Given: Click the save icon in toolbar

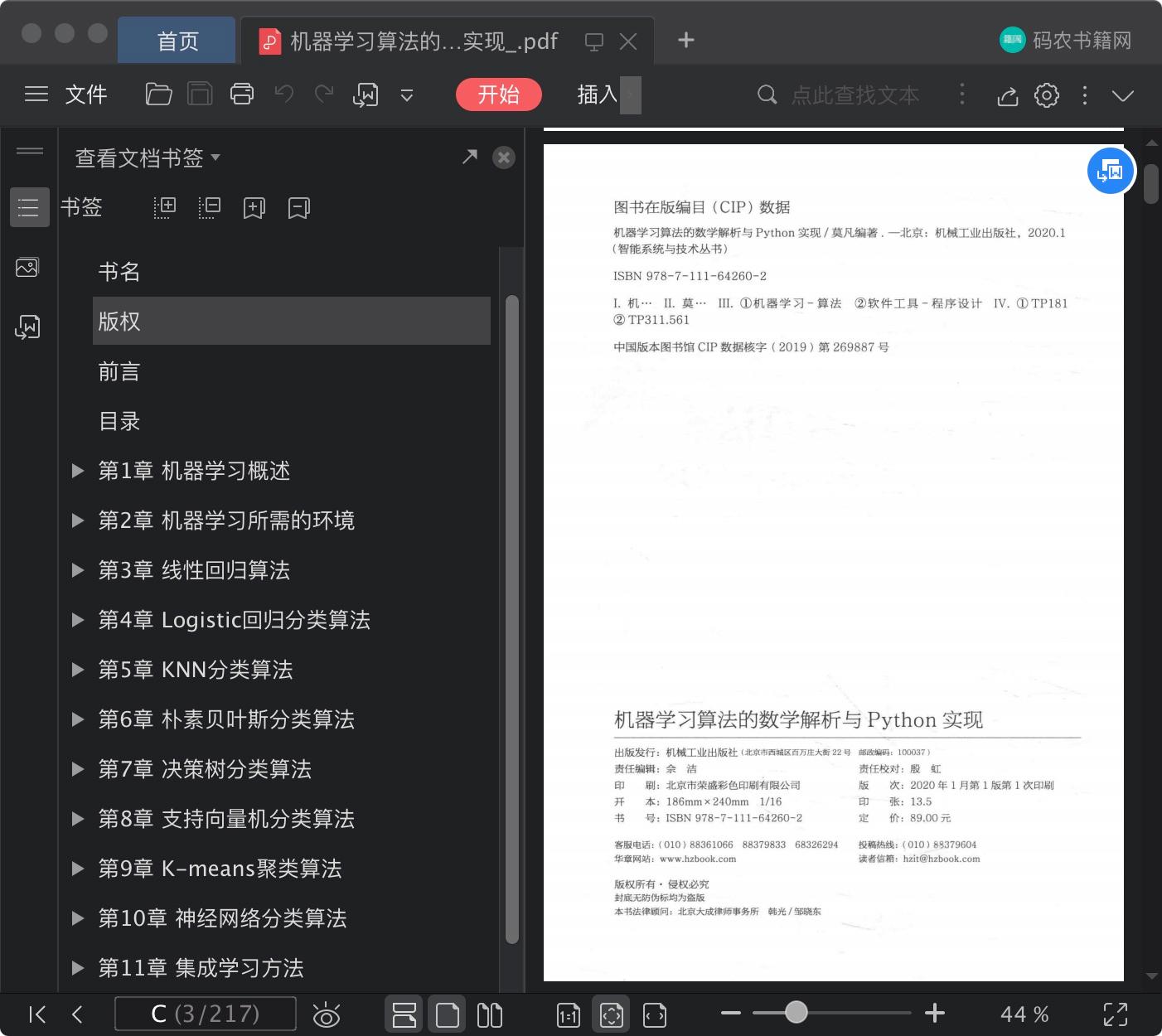Looking at the screenshot, I should [x=200, y=94].
